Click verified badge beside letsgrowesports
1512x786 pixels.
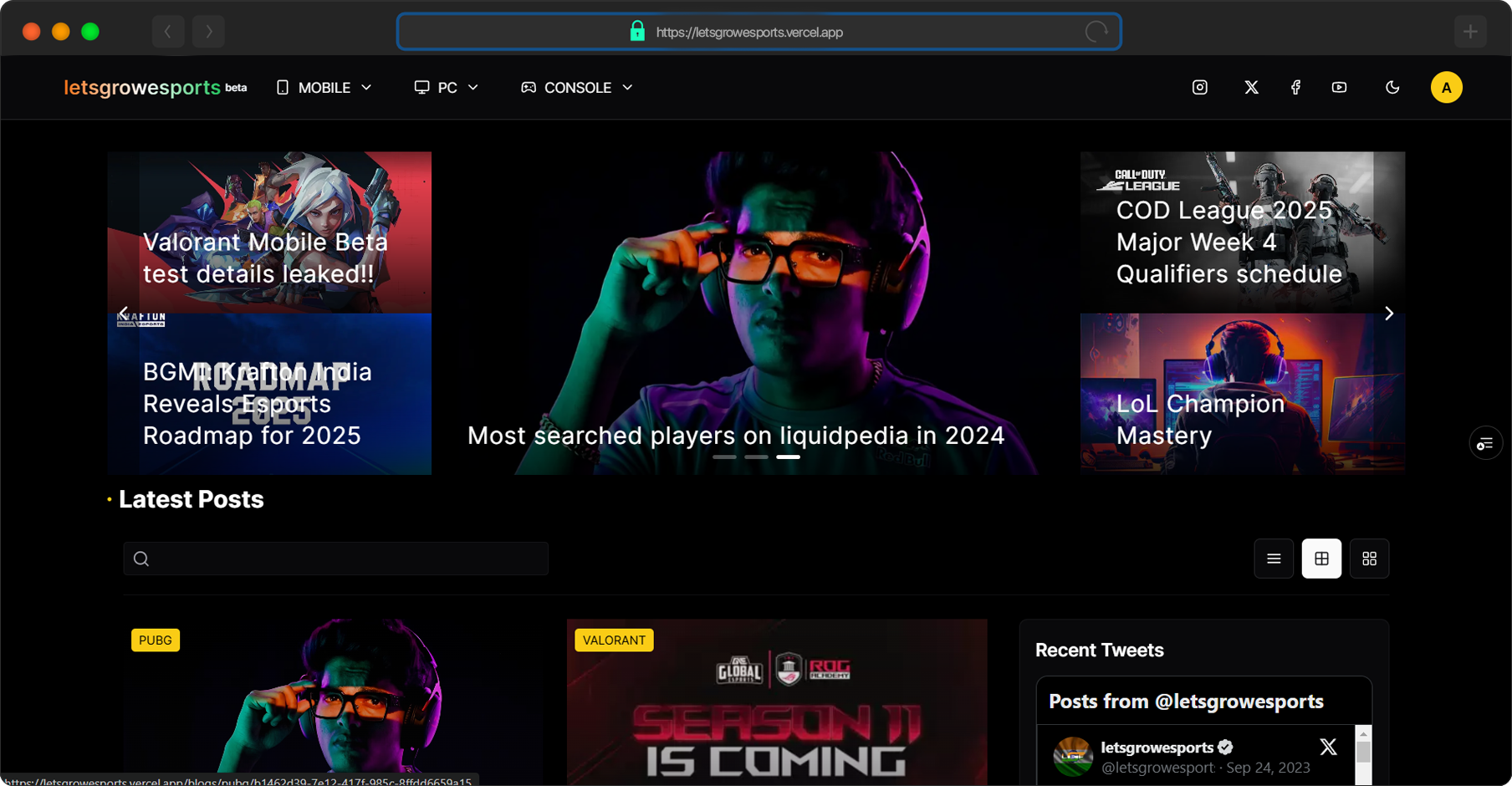click(x=1225, y=748)
